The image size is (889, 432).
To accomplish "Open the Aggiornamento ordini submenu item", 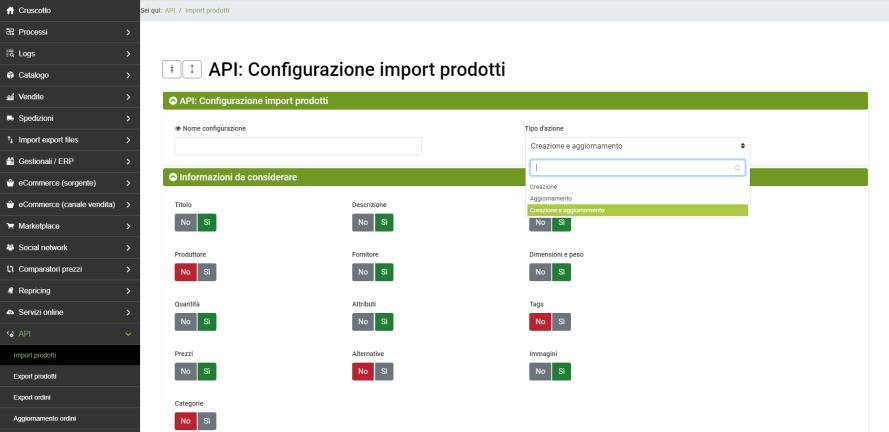I will 70,418.
